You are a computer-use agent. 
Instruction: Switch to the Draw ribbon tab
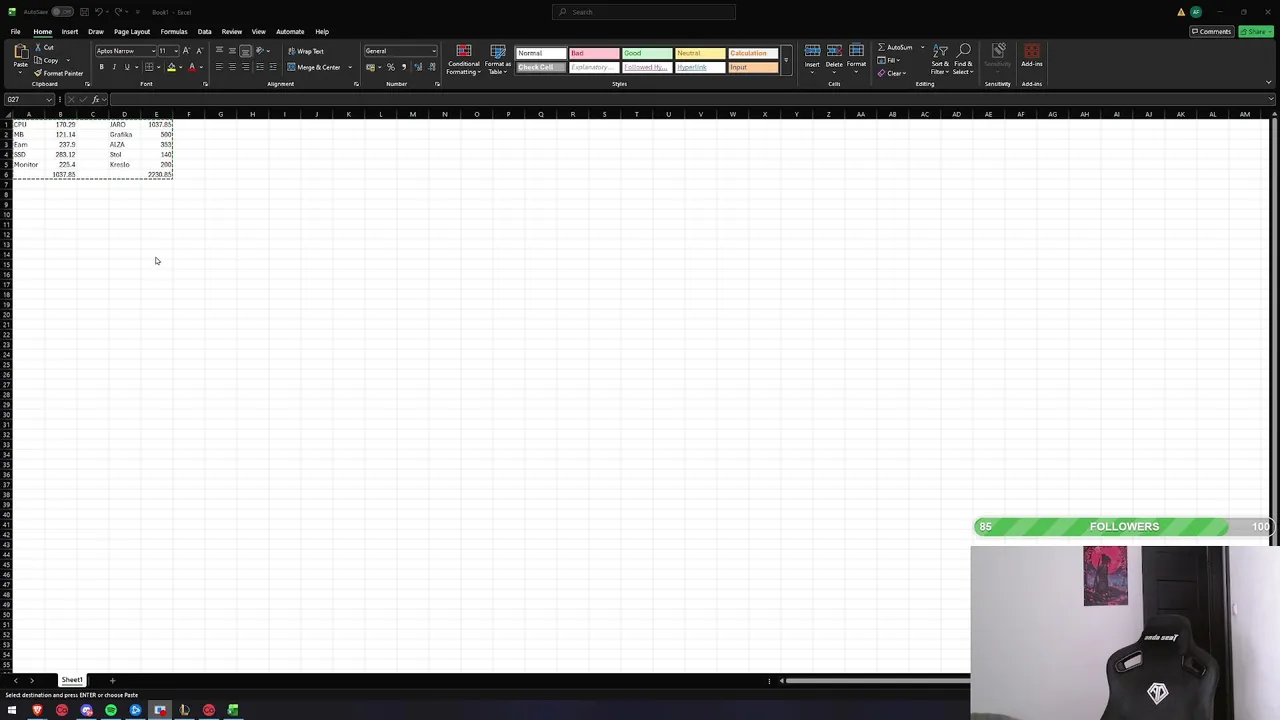pyautogui.click(x=95, y=31)
